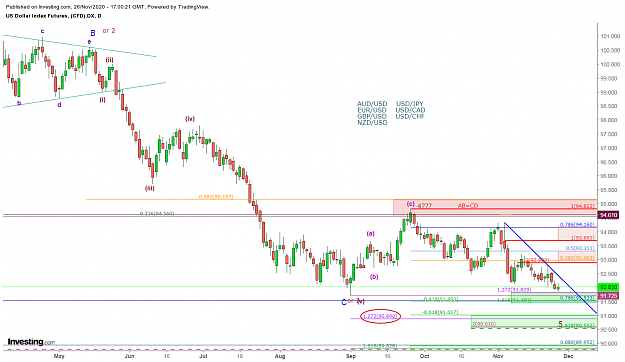Viewport: 625px width, 362px height.
Task: Click the Dec date axis label
Action: pyautogui.click(x=568, y=356)
